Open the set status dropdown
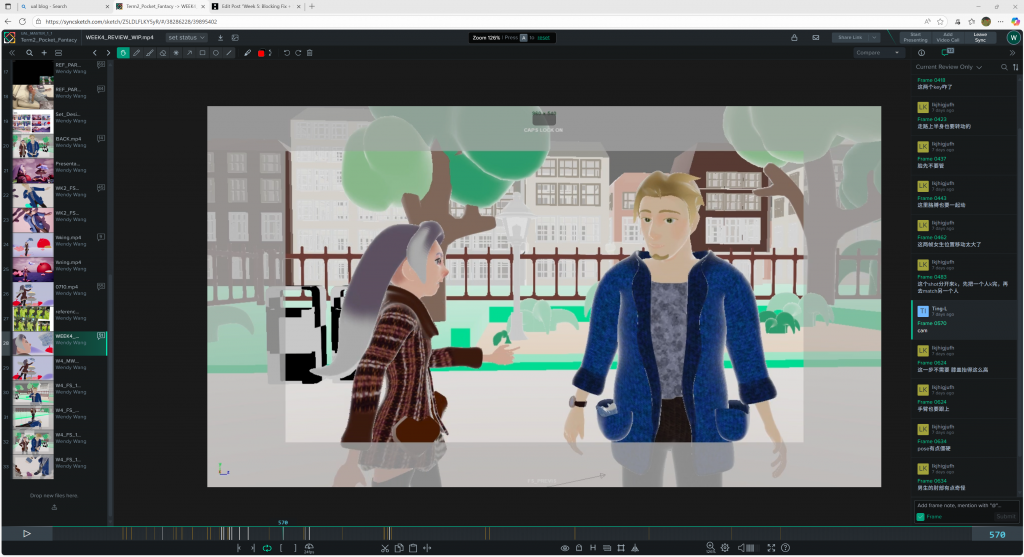This screenshot has height=557, width=1024. point(186,38)
